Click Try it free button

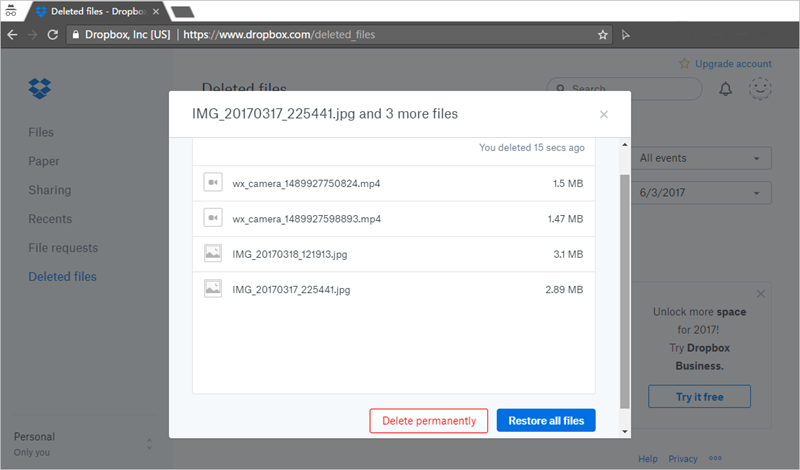699,397
